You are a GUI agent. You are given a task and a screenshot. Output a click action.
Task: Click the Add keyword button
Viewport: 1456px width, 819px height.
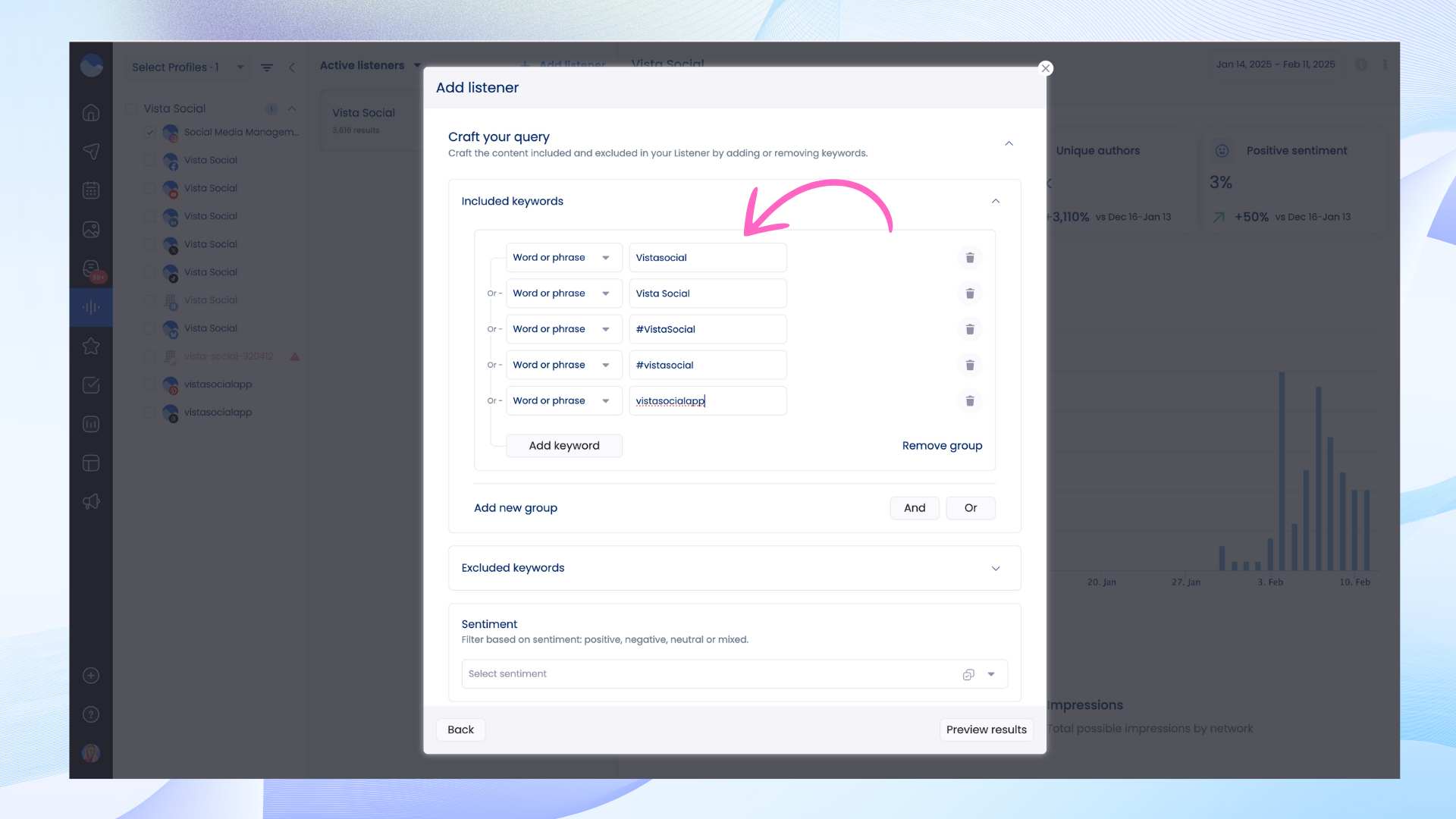click(563, 446)
